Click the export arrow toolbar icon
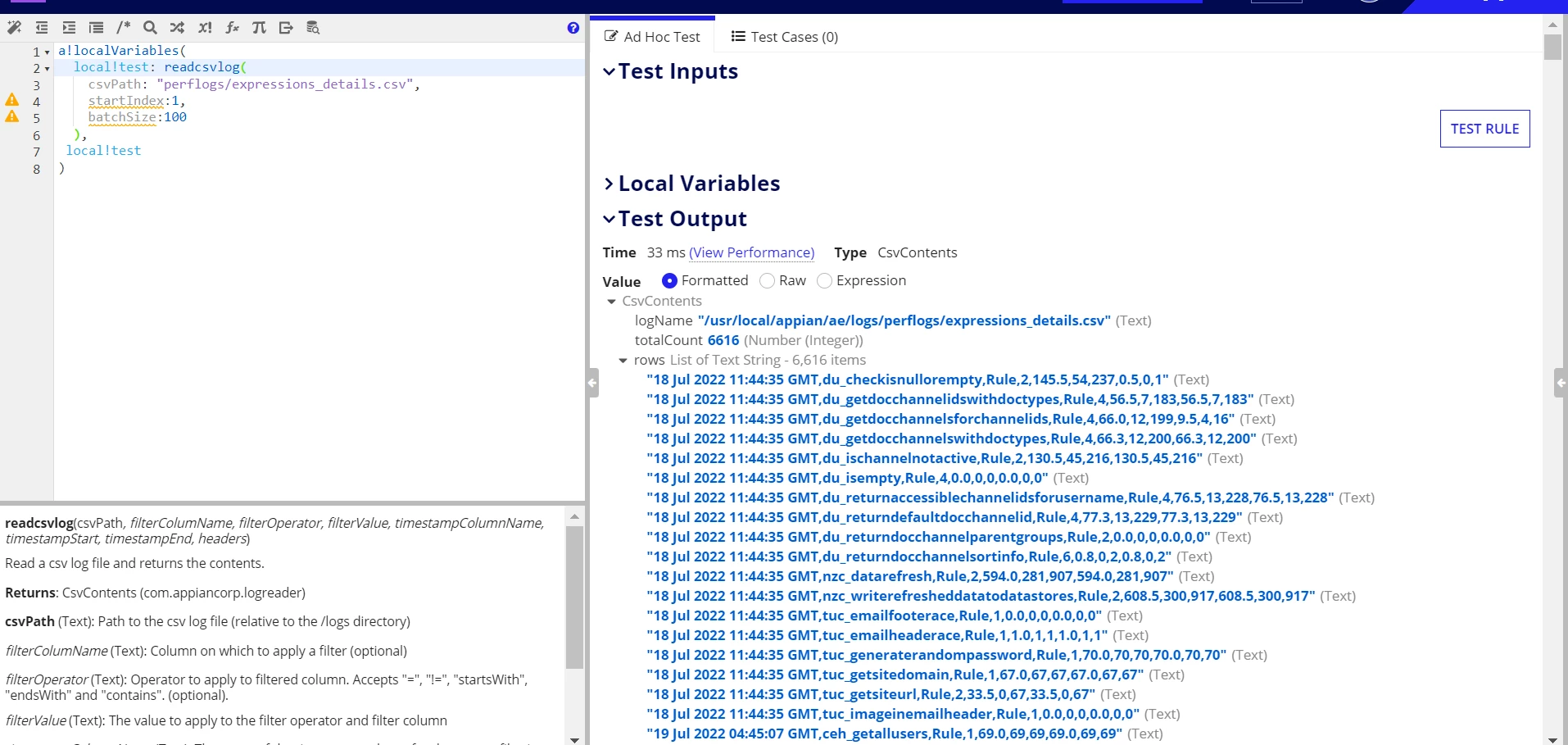Image resolution: width=1568 pixels, height=745 pixels. (x=286, y=28)
